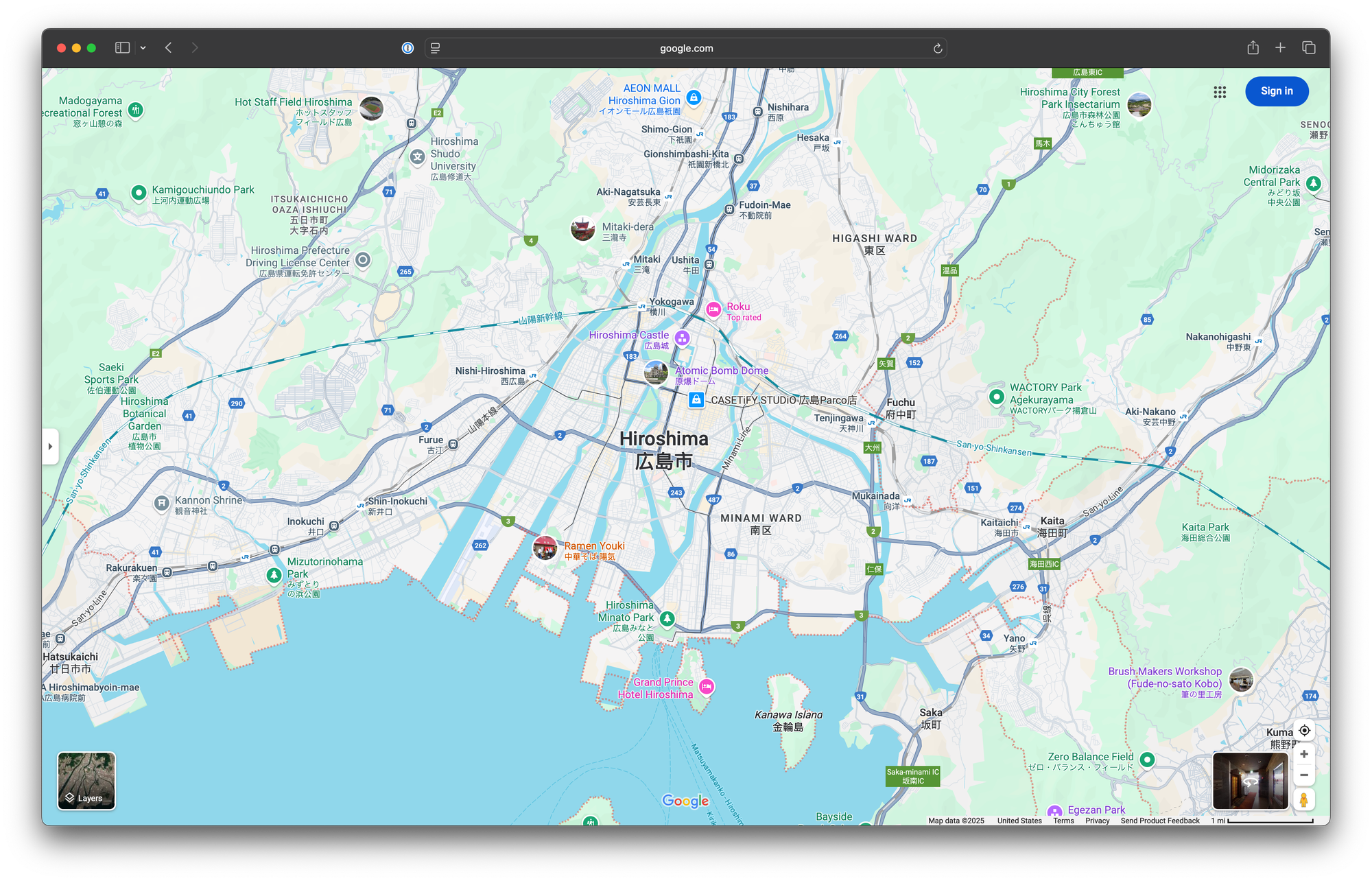Select the Mukainada station label
1372x881 pixels.
coord(875,501)
